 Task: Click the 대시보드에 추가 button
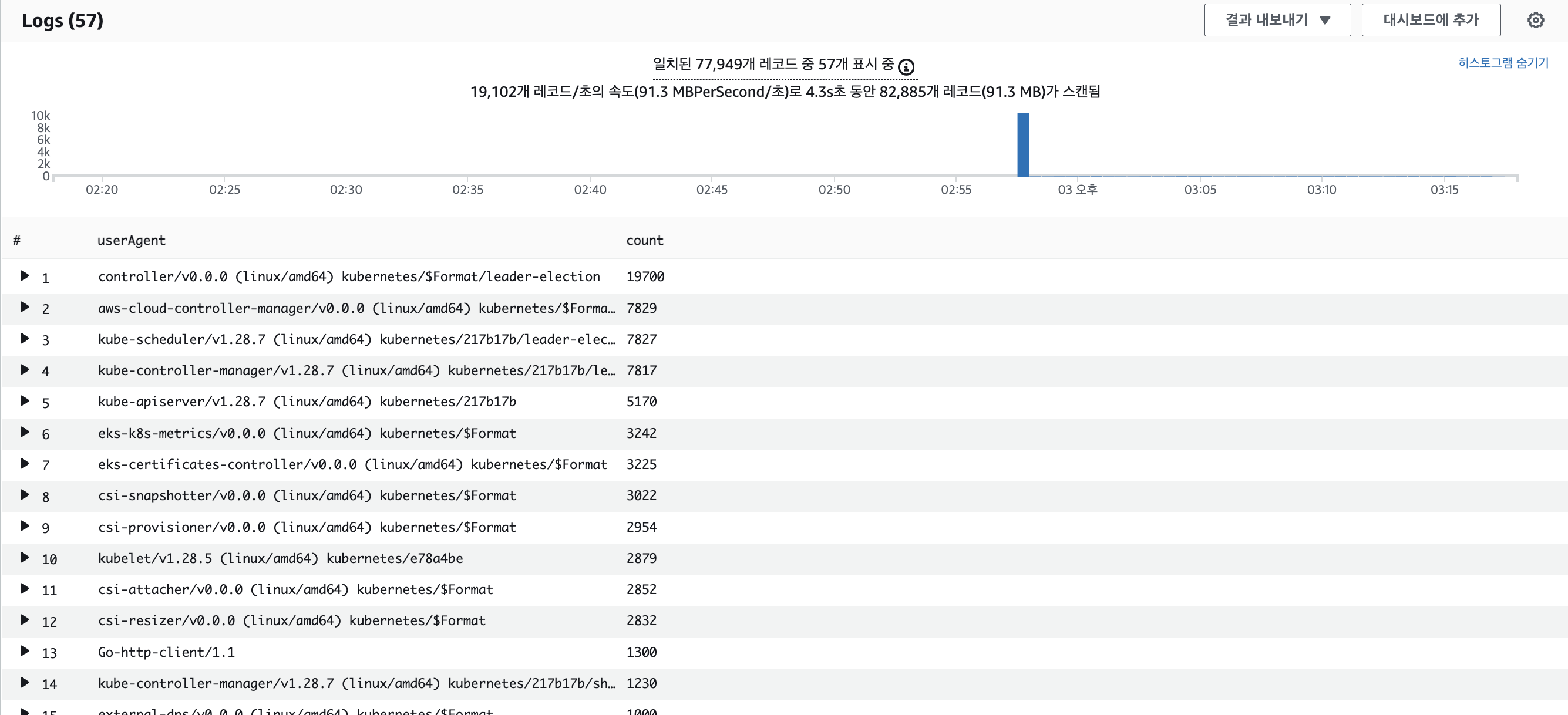point(1430,20)
